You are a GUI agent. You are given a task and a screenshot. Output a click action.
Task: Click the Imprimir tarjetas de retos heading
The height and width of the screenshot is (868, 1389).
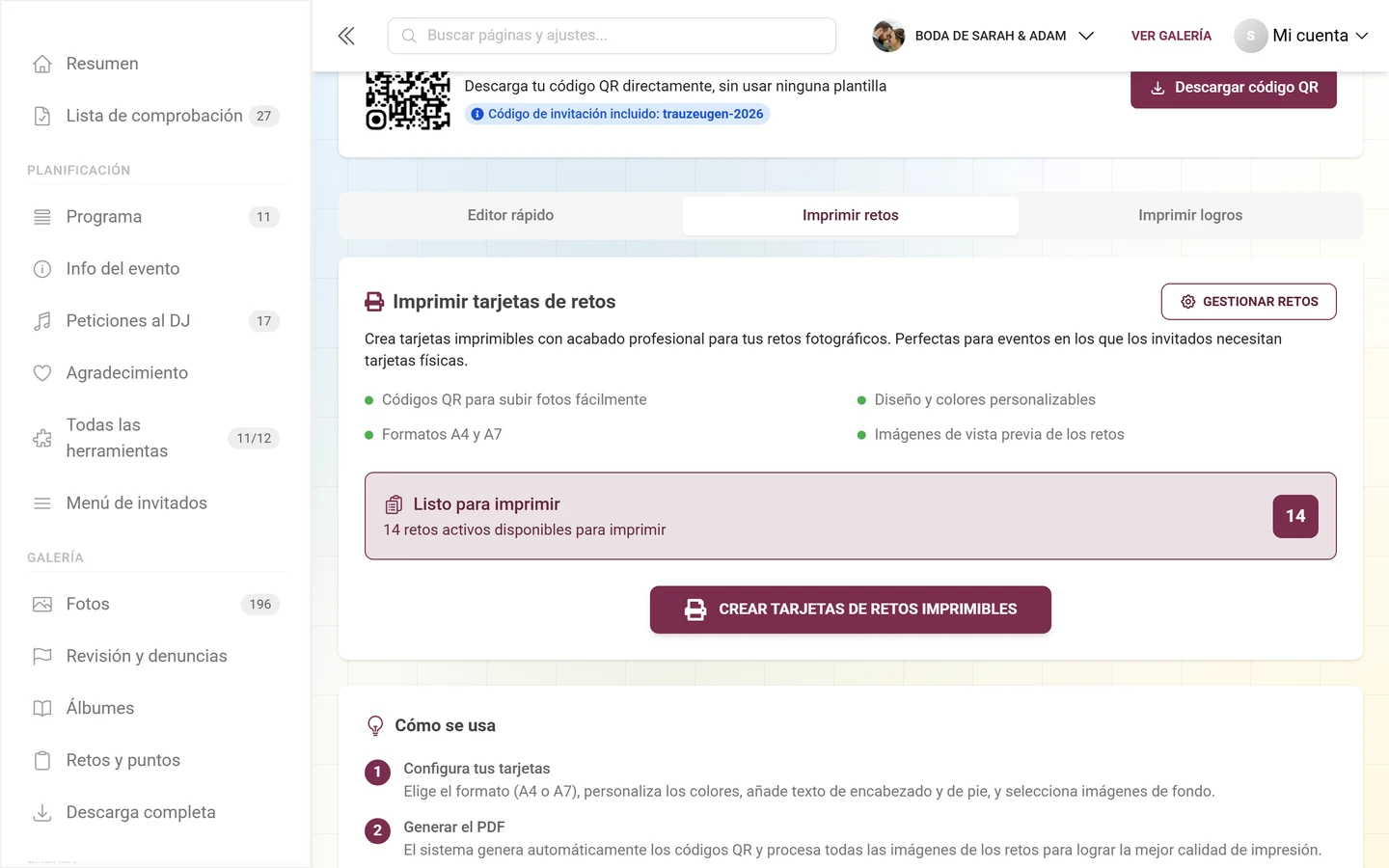pos(504,302)
